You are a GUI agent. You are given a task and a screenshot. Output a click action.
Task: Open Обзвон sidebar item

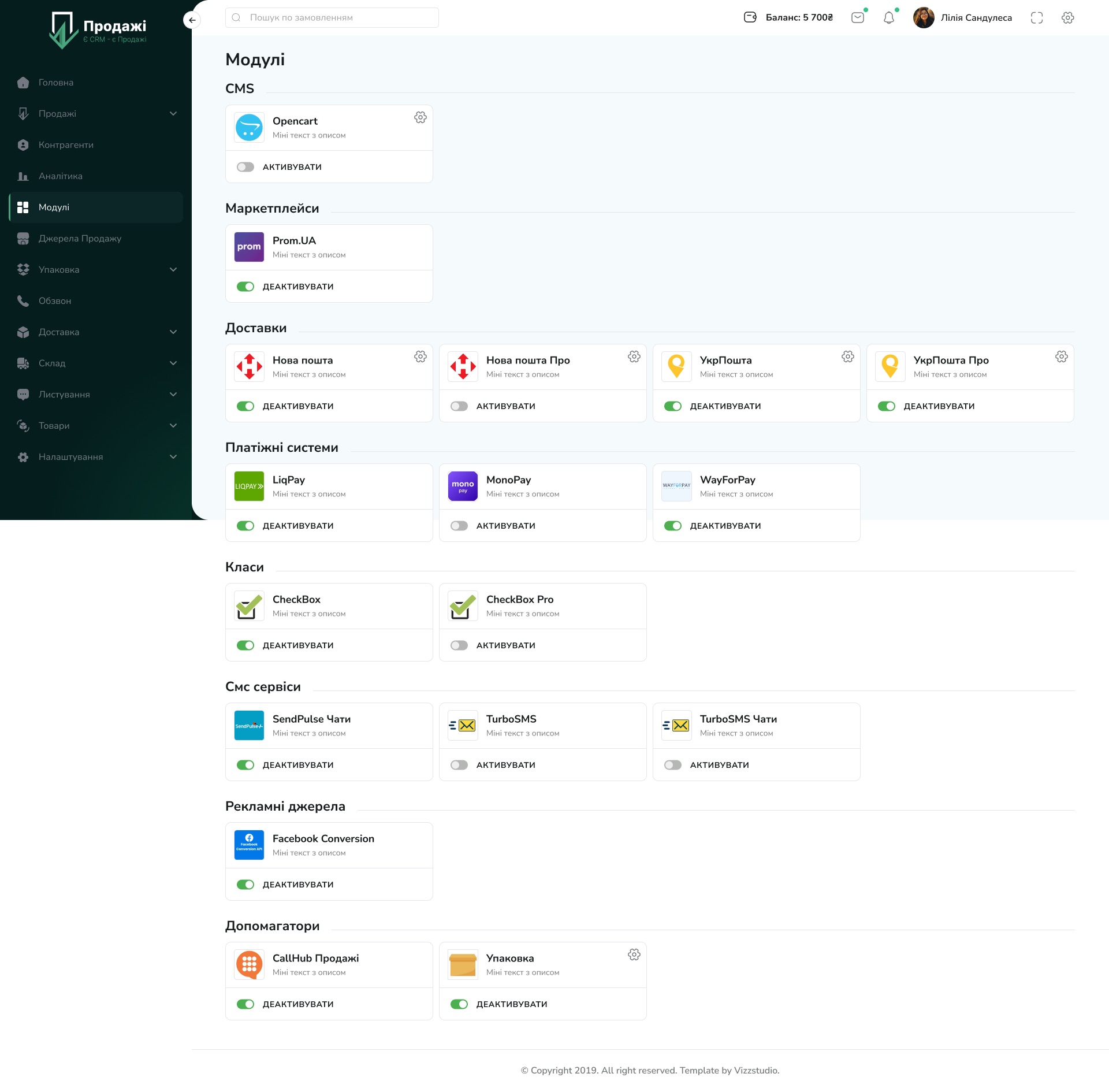[x=96, y=301]
